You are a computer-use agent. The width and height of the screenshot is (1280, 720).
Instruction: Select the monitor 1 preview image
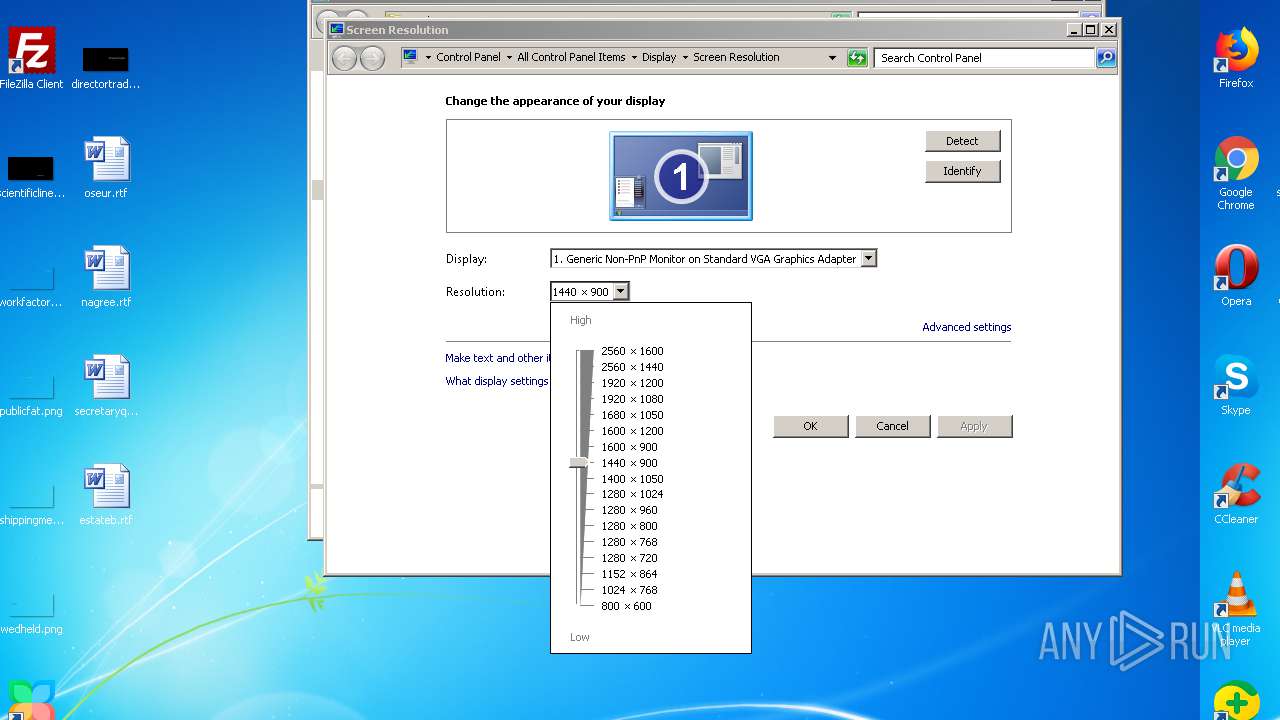point(681,176)
